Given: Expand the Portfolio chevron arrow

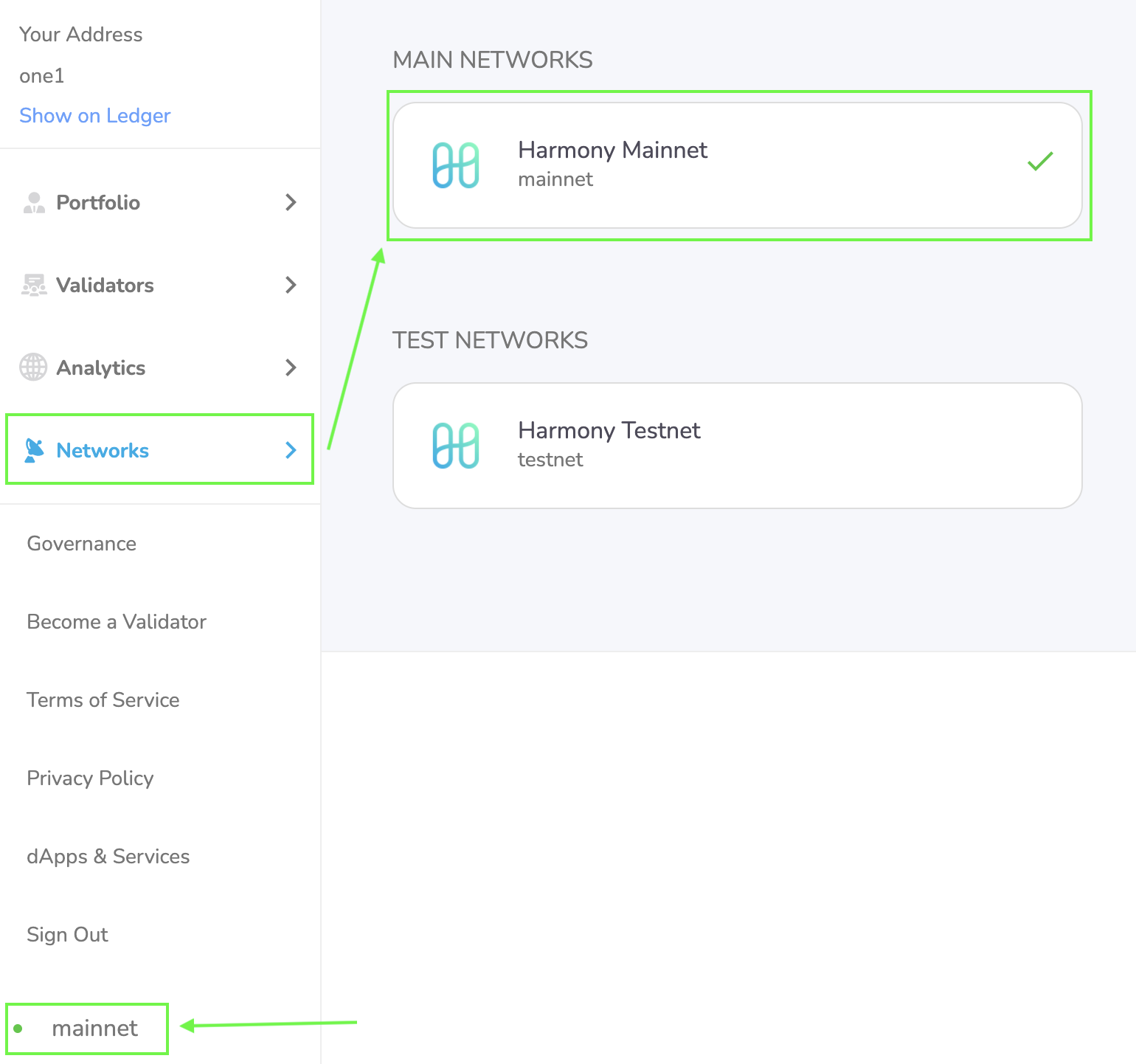Looking at the screenshot, I should point(291,202).
